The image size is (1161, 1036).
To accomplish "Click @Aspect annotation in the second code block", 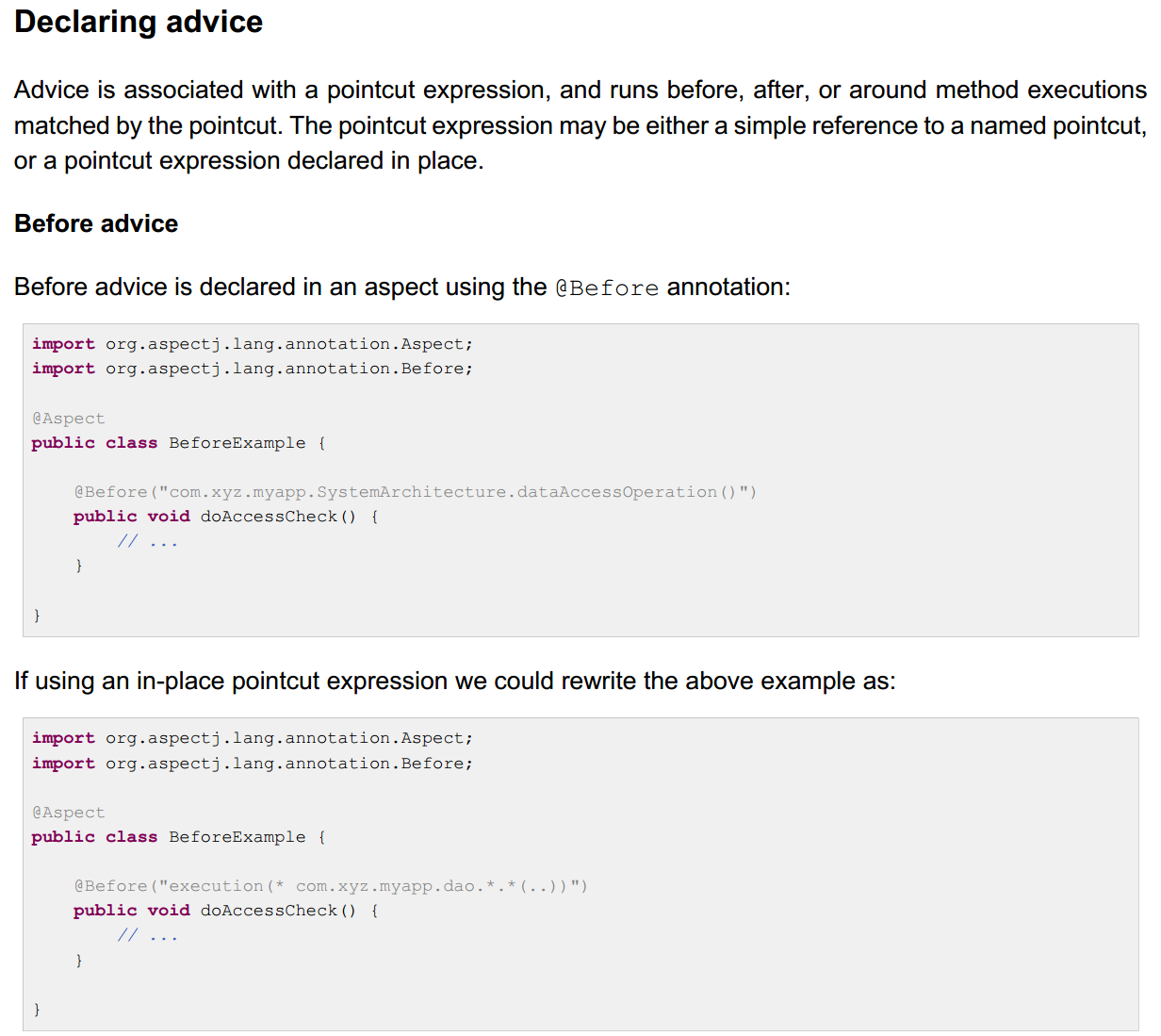I will pos(69,813).
